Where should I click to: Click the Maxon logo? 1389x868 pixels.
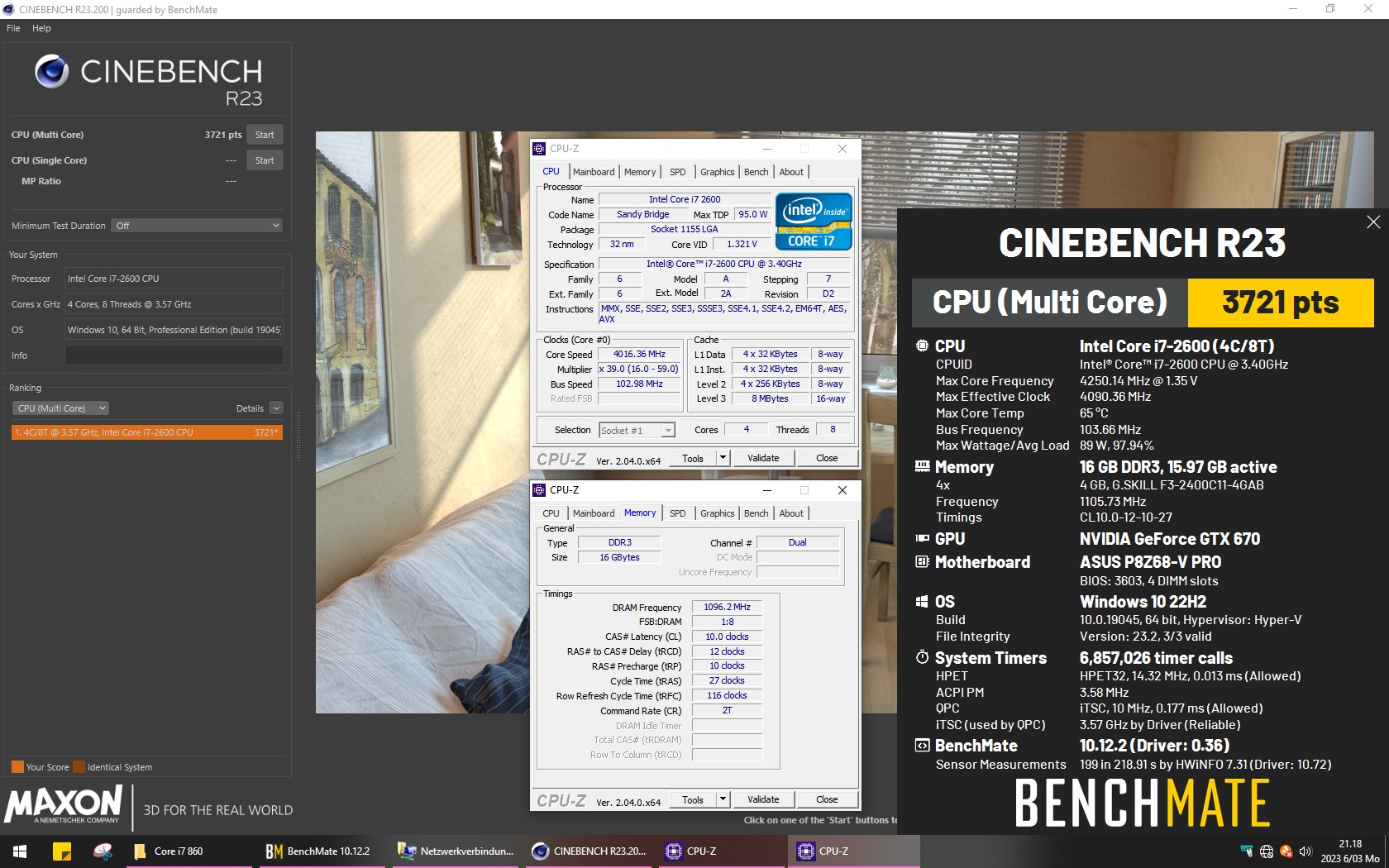click(x=64, y=804)
